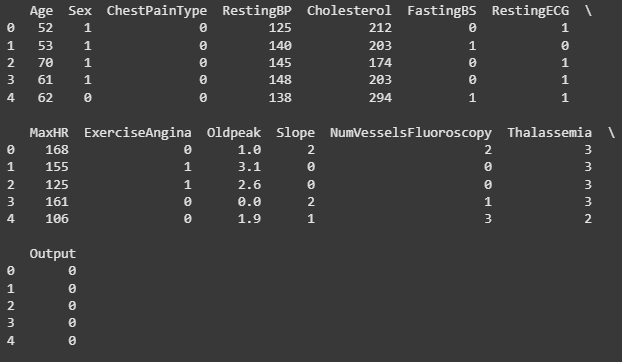
Task: Click the Age value 70
Action: 45,63
